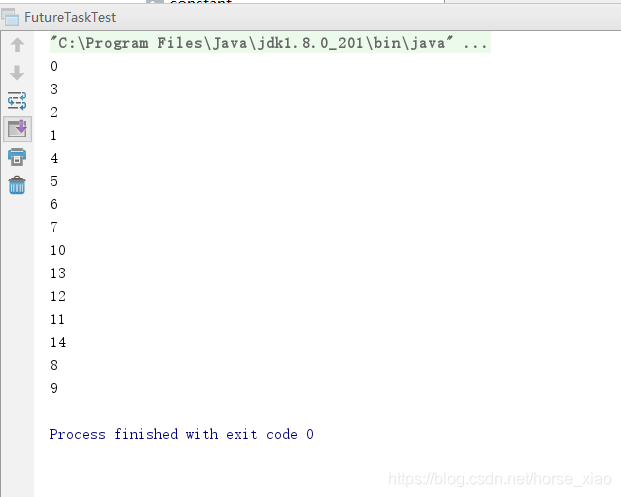Click the output line showing 10
Viewport: 621px width, 497px height.
(58, 250)
